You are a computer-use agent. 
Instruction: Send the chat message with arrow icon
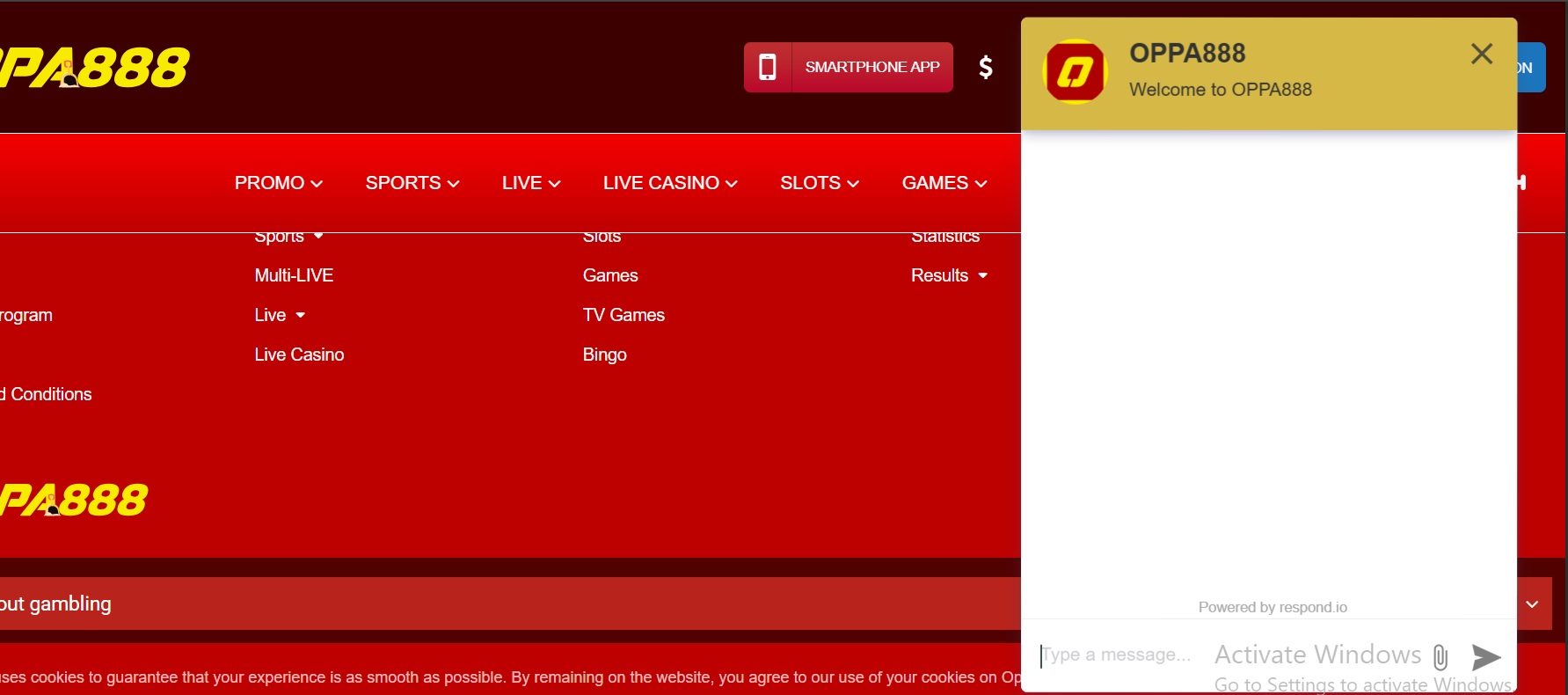[1486, 656]
